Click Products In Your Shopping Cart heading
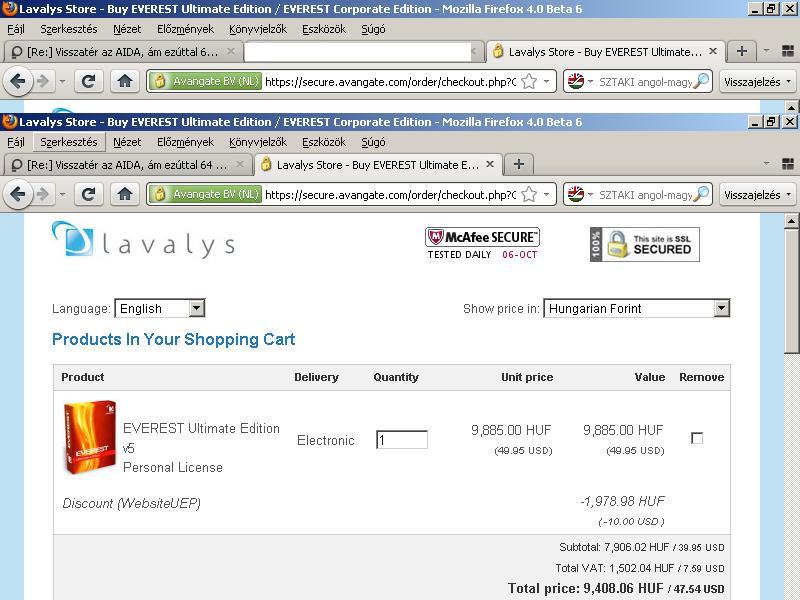Screen dimensions: 800x600 pyautogui.click(x=173, y=339)
